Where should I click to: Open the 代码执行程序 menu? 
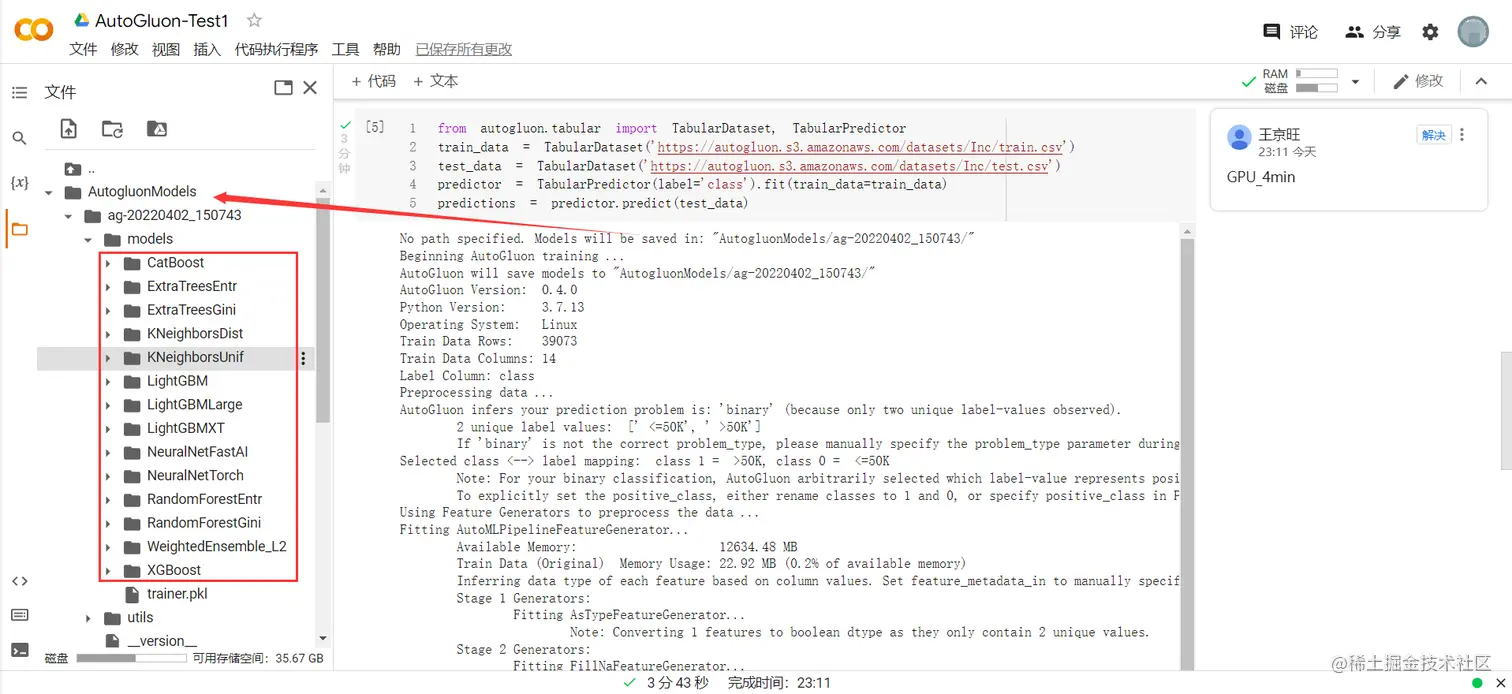[276, 49]
